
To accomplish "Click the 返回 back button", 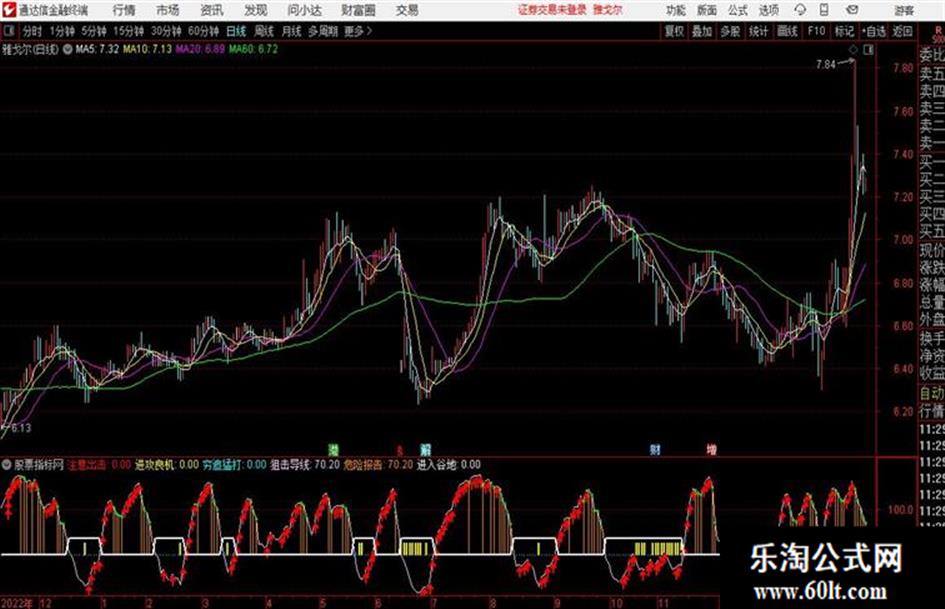I will 902,31.
